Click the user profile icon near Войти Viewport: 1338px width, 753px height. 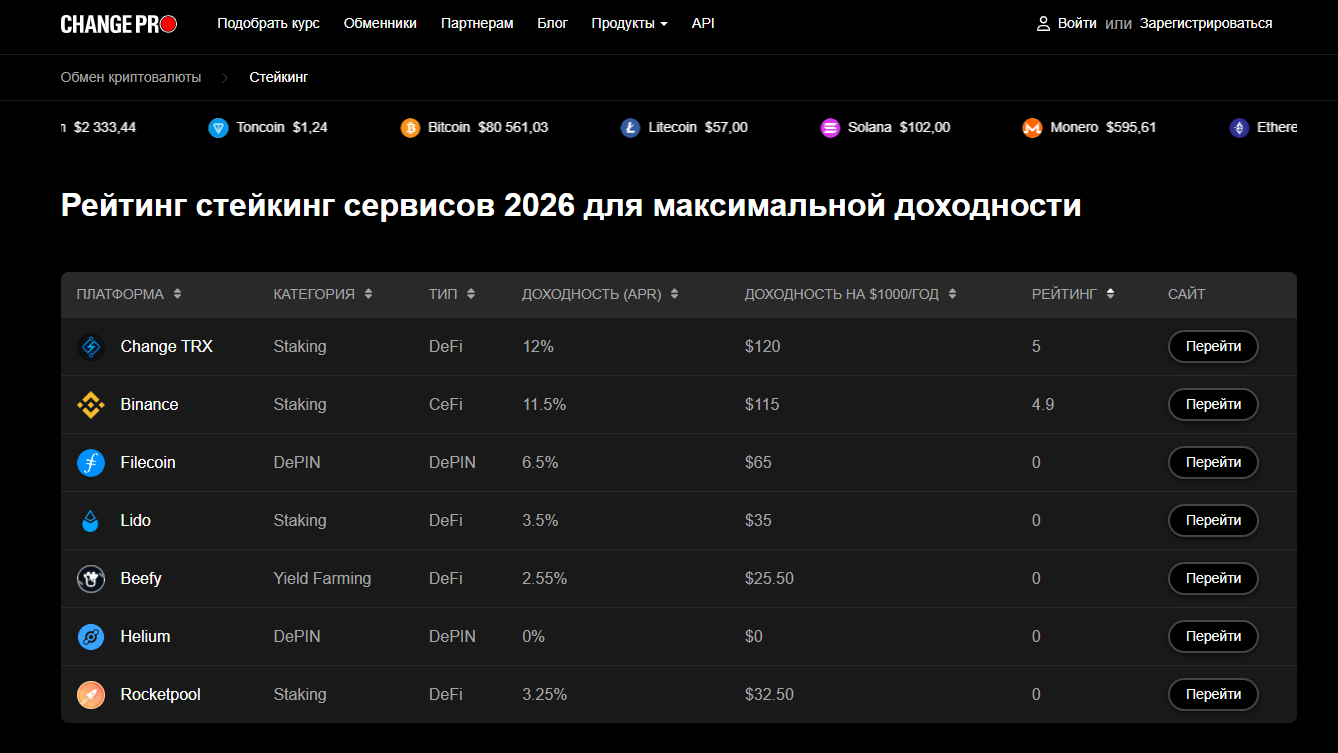point(1043,23)
